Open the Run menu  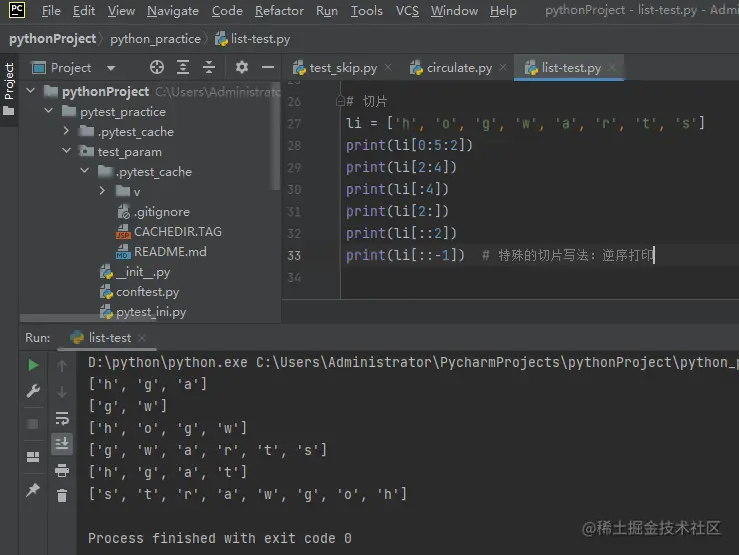[x=327, y=10]
